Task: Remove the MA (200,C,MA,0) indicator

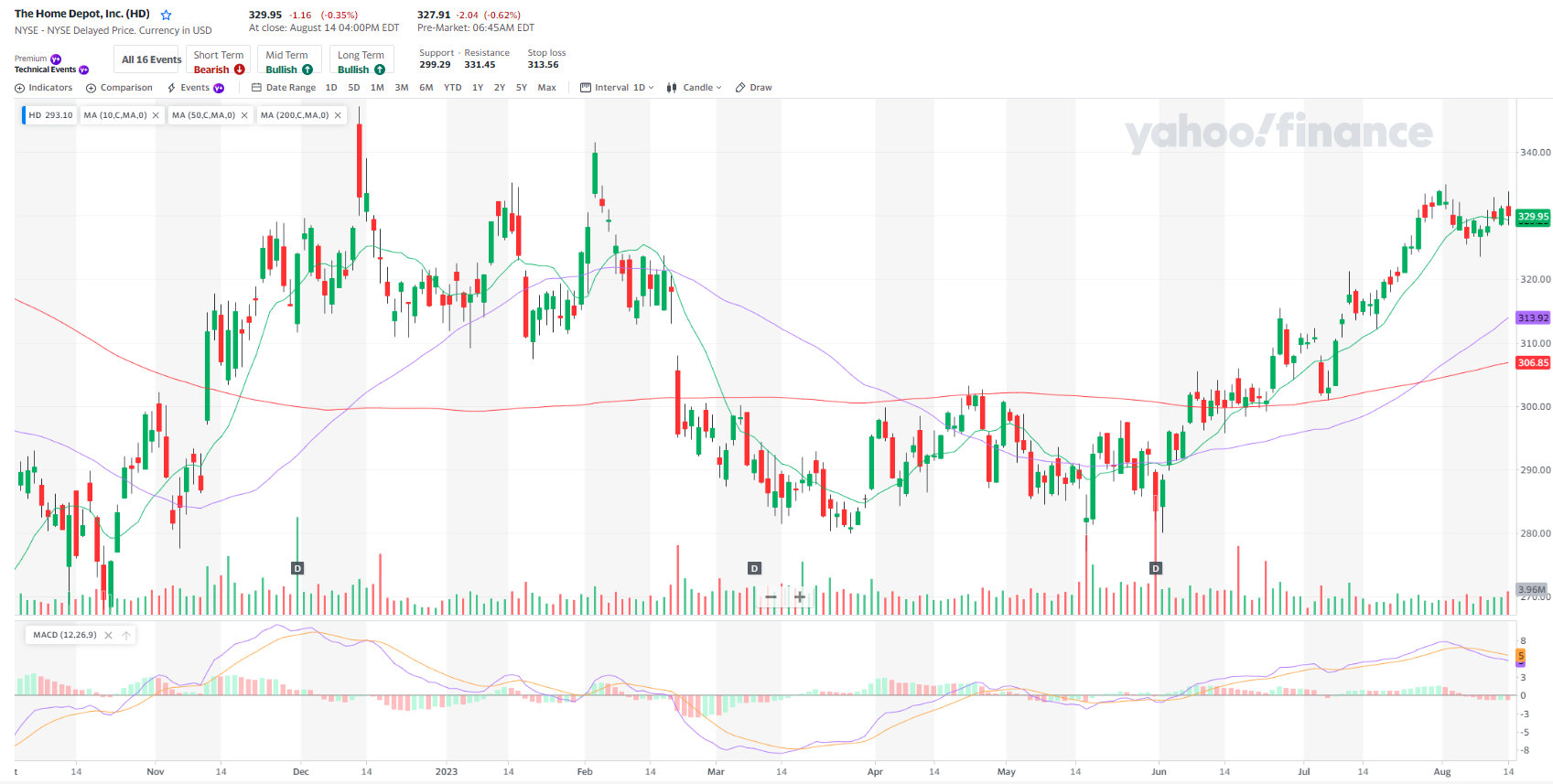Action: click(x=338, y=115)
